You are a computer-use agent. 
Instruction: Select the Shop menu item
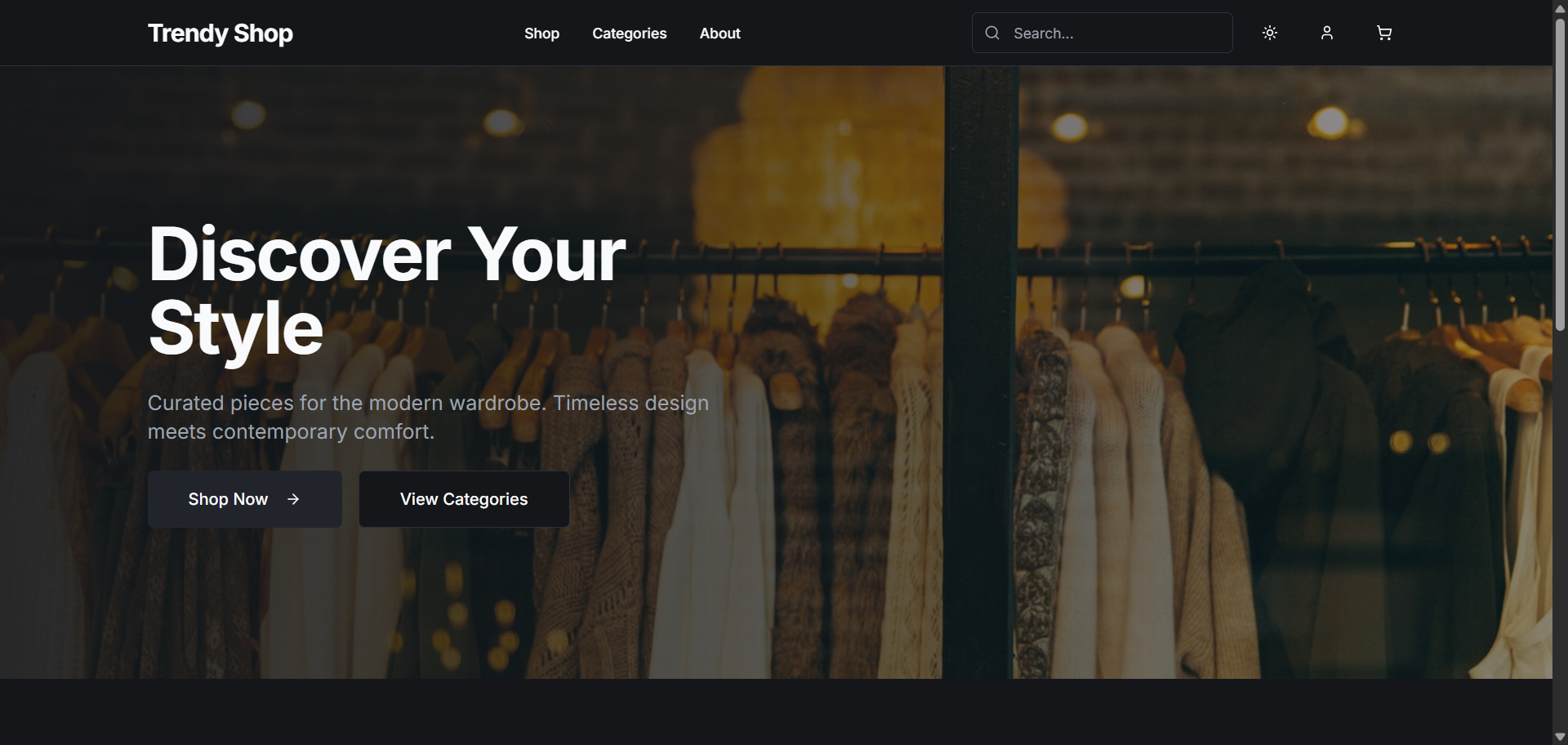tap(541, 33)
